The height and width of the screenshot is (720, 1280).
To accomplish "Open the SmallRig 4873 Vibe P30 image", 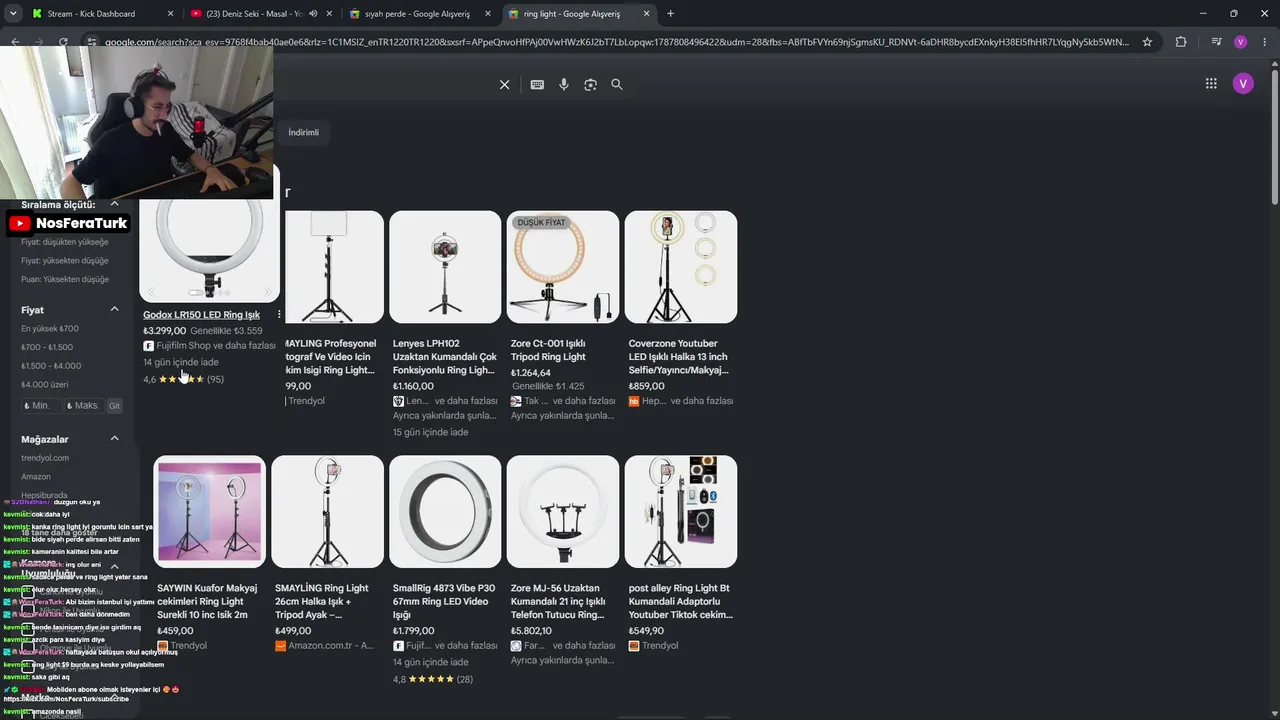I will [445, 512].
